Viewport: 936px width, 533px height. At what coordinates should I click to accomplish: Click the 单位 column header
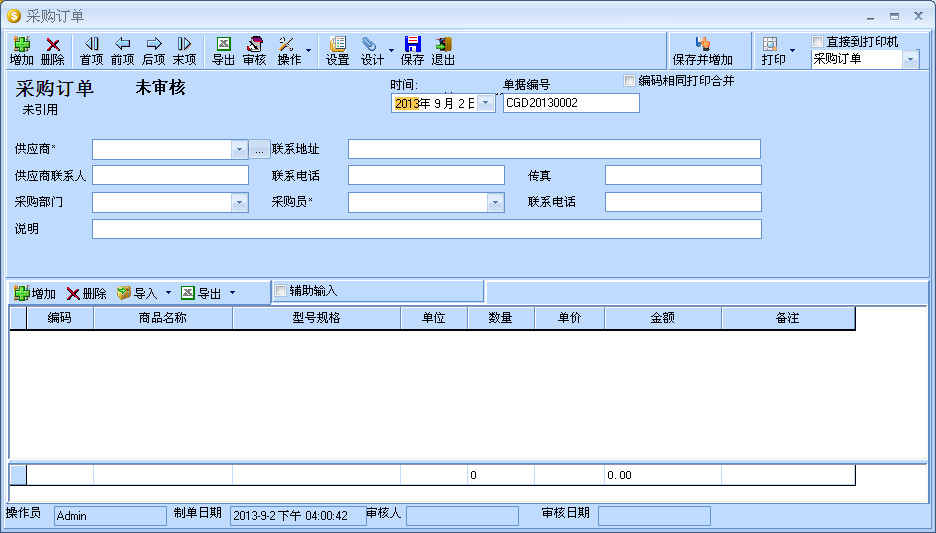pyautogui.click(x=434, y=318)
